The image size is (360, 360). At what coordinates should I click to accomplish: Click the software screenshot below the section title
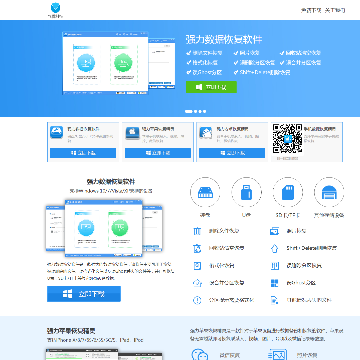point(104,228)
